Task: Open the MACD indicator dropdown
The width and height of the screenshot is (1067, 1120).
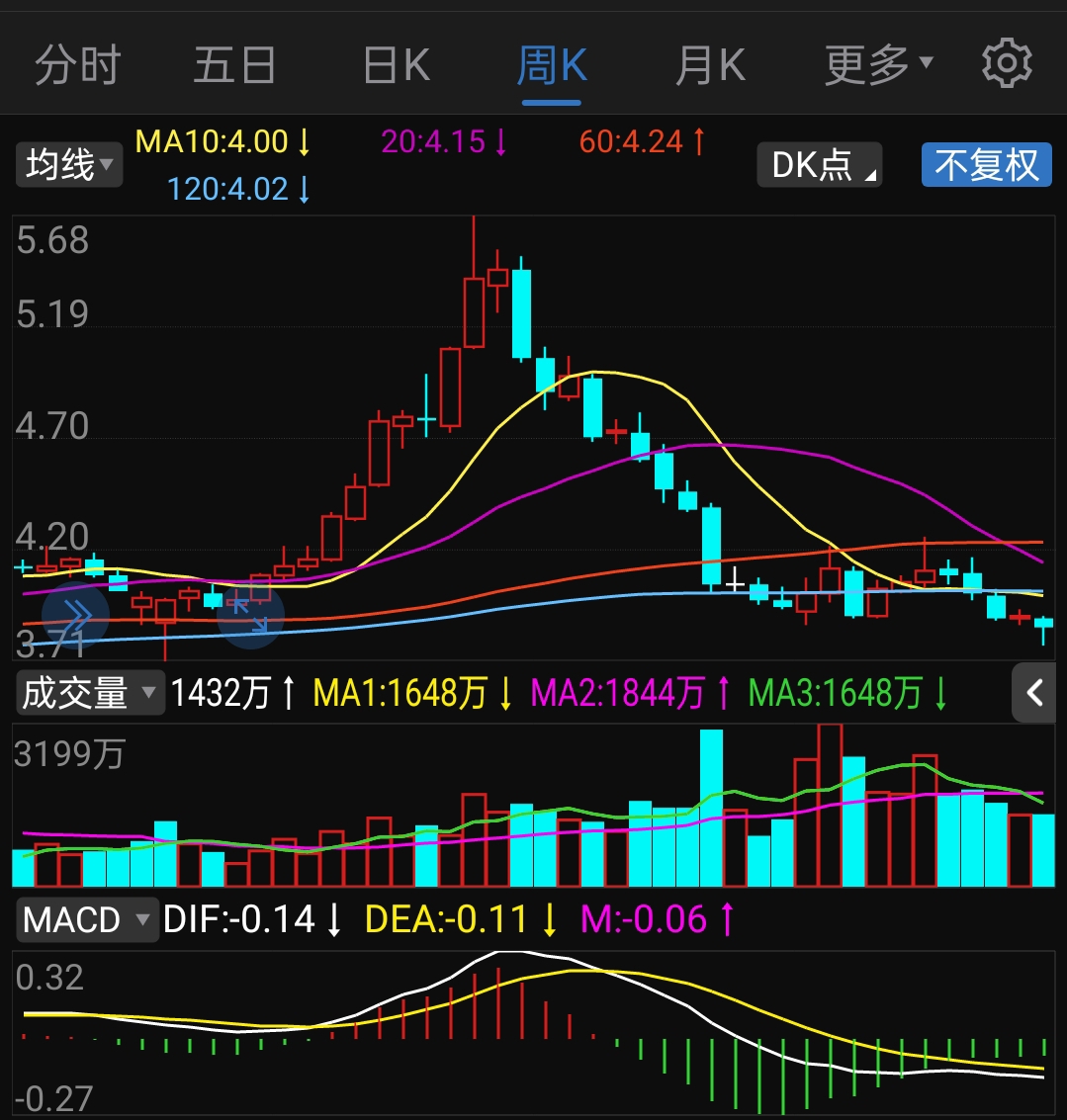Action: click(x=87, y=919)
